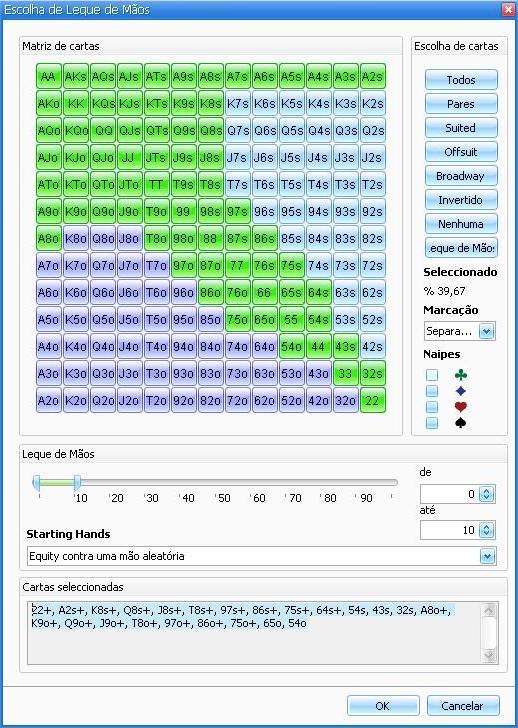Toggle the A5o hand cell
This screenshot has width=518, height=728.
48,319
